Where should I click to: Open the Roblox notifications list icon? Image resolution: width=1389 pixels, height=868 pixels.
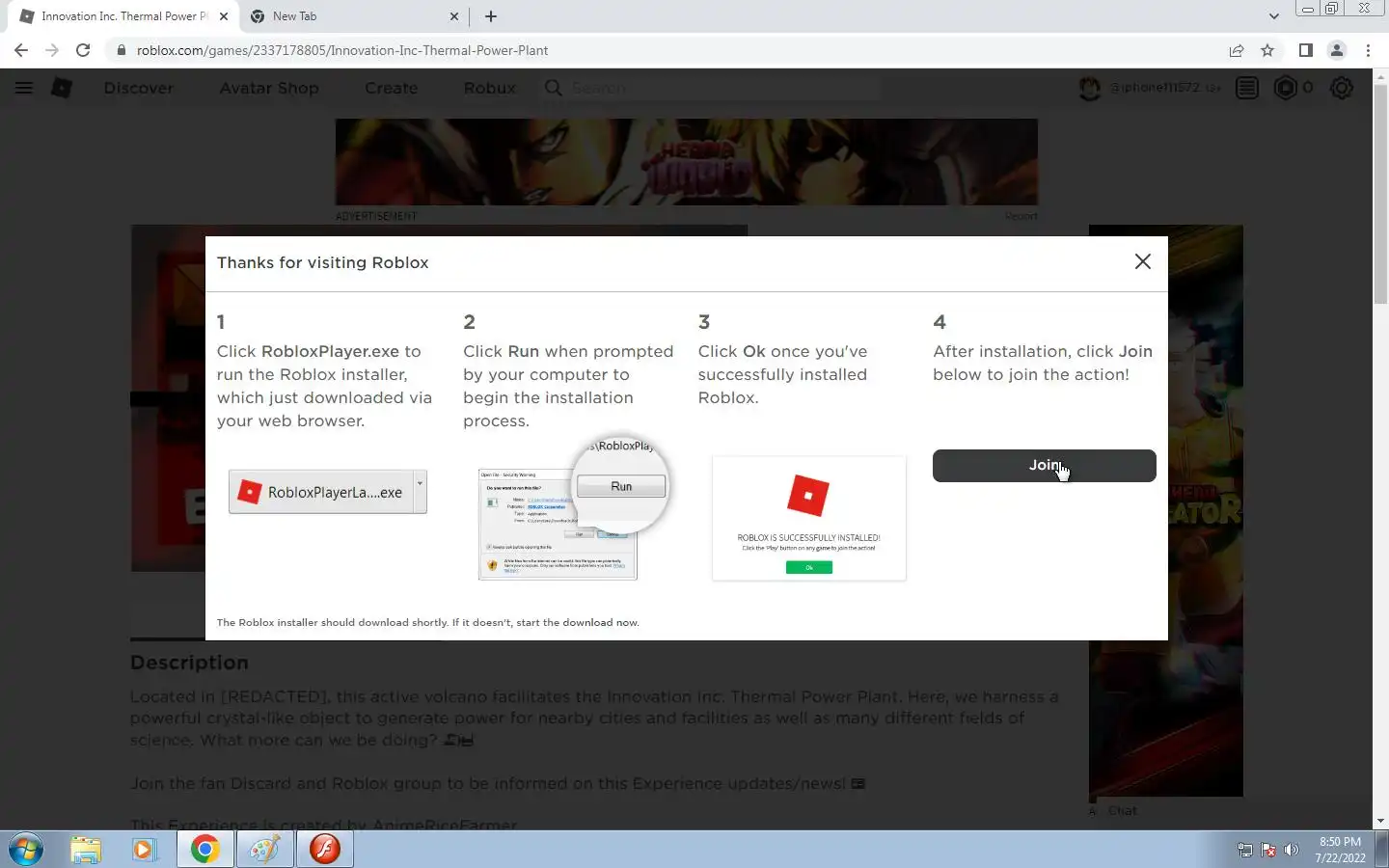[x=1247, y=88]
